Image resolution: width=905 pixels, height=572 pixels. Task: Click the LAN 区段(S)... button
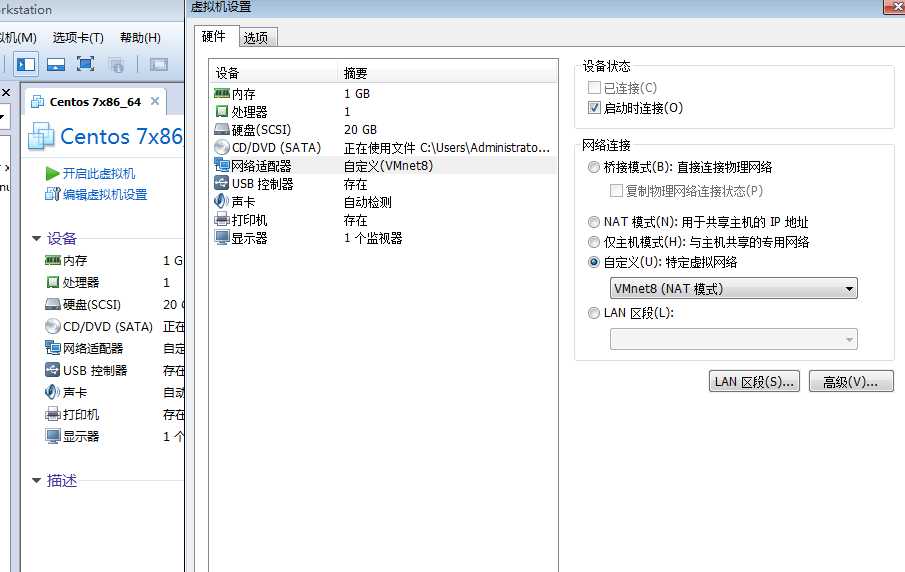(754, 382)
